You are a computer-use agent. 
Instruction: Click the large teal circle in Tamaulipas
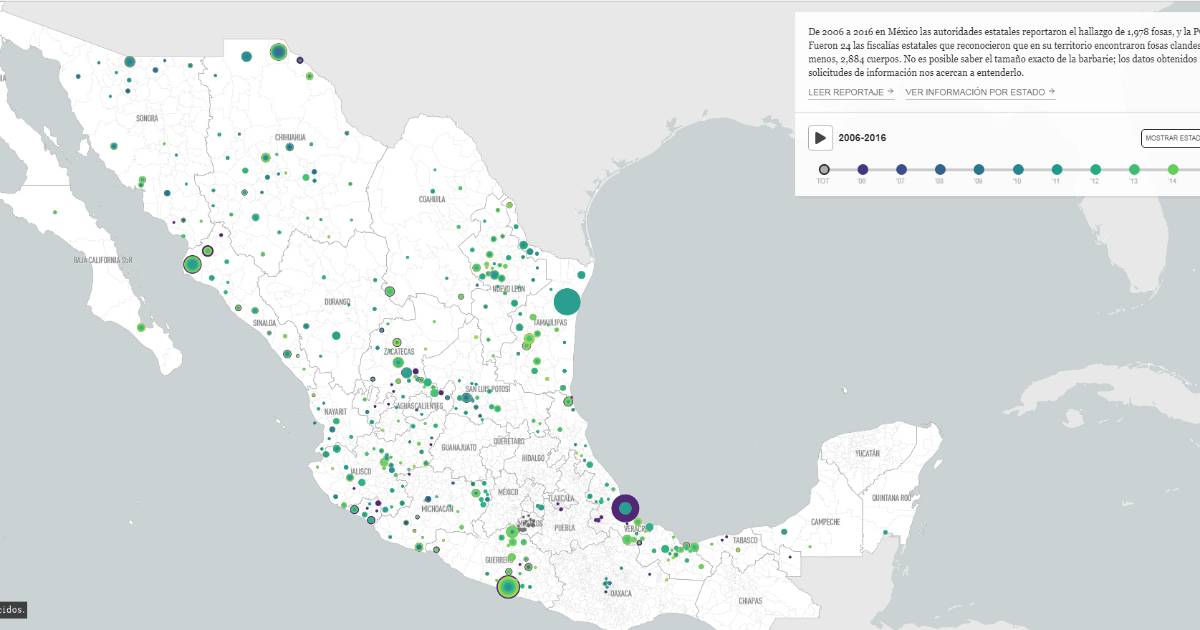click(x=567, y=301)
